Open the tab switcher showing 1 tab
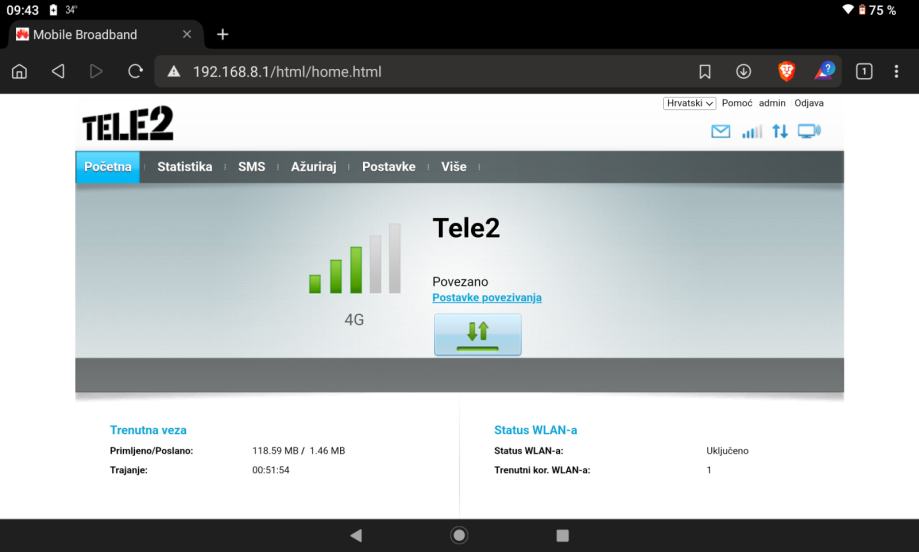The height and width of the screenshot is (552, 919). pyautogui.click(x=864, y=71)
